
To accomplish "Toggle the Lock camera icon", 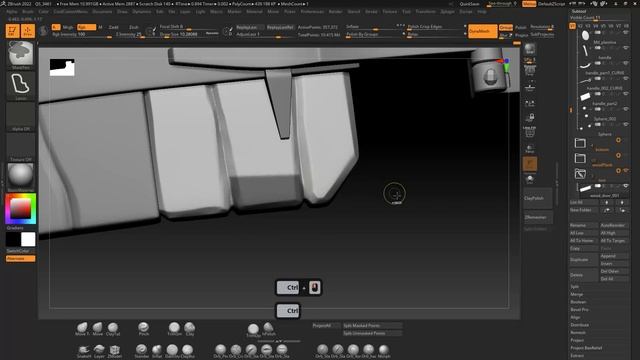I will point(530,118).
